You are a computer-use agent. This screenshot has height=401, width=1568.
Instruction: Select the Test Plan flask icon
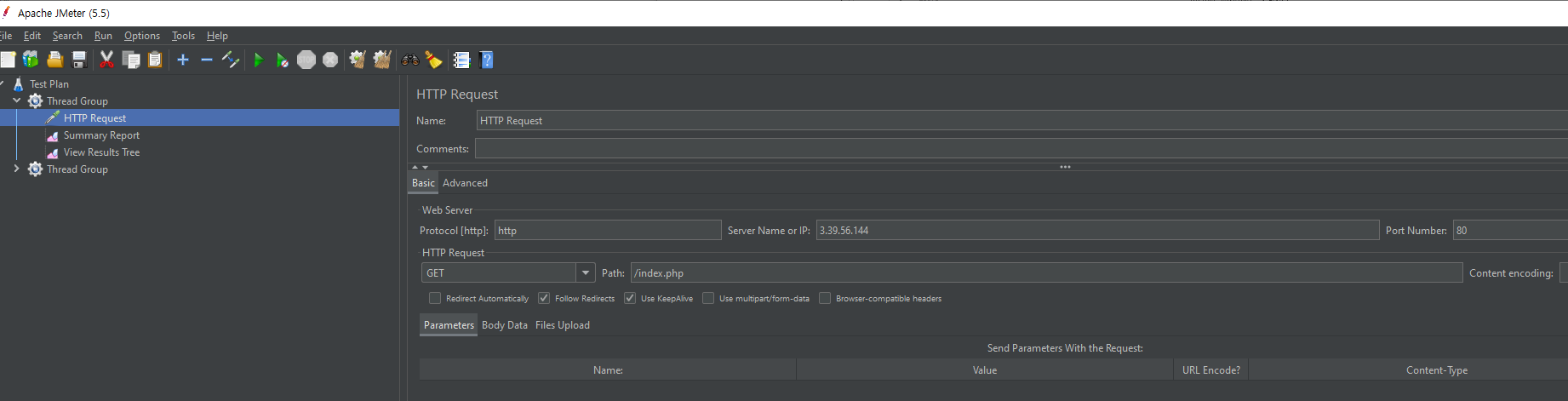pos(18,84)
